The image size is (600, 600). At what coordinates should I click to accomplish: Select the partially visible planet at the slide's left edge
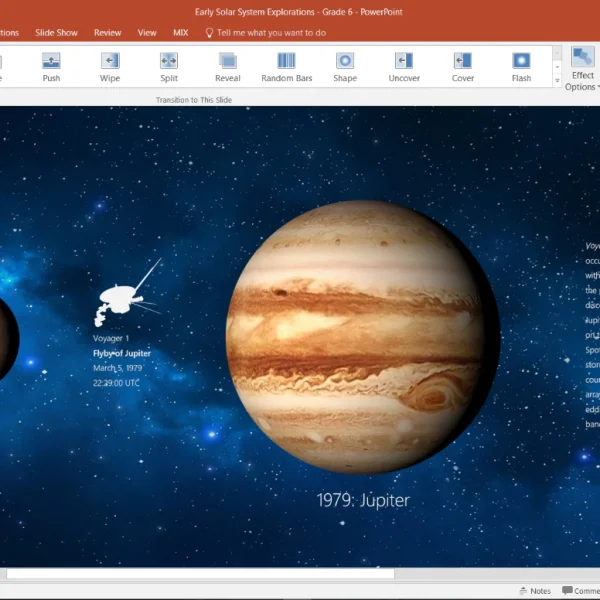tap(9, 339)
